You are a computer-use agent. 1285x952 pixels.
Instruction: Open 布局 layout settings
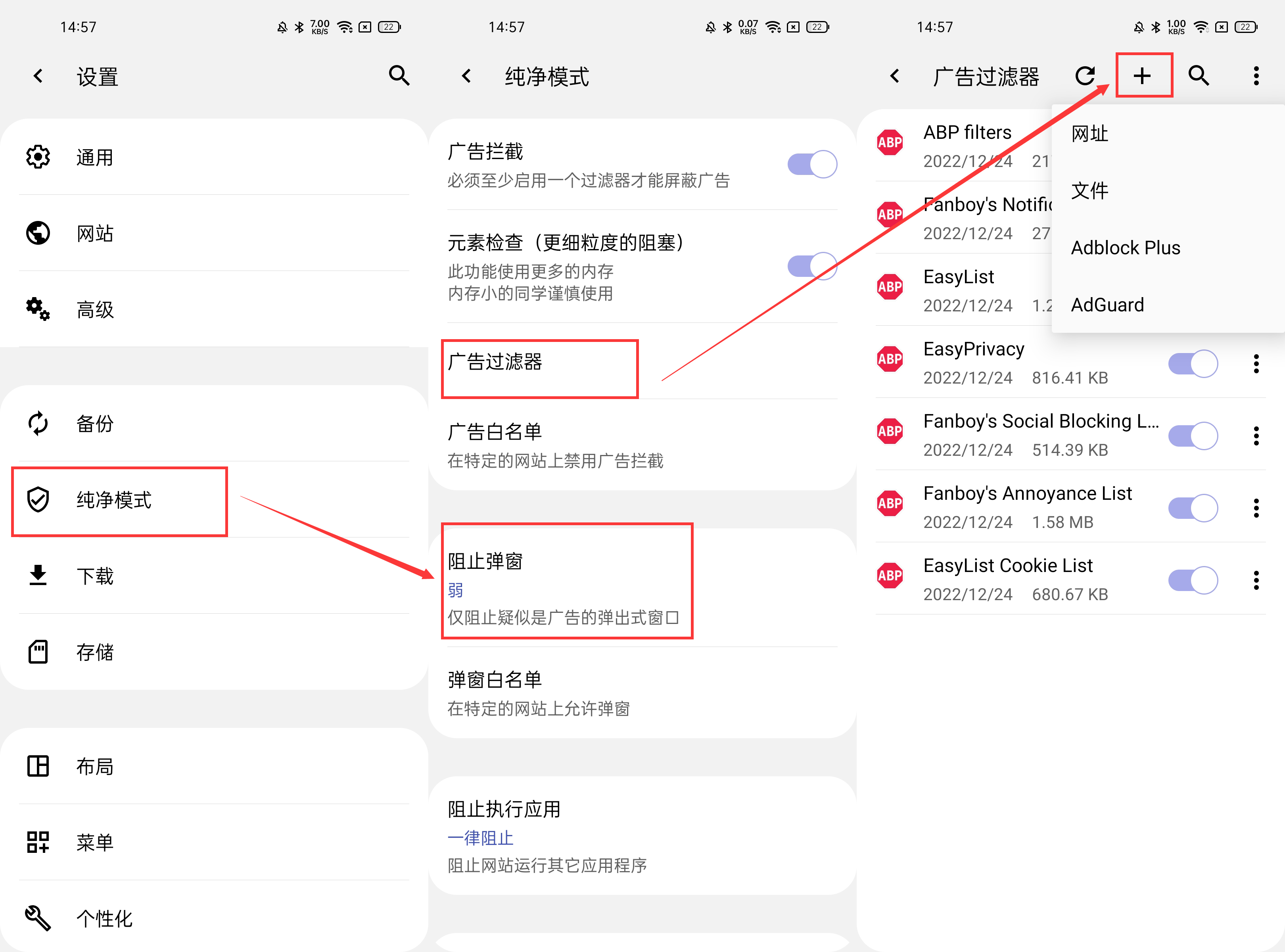click(x=214, y=766)
